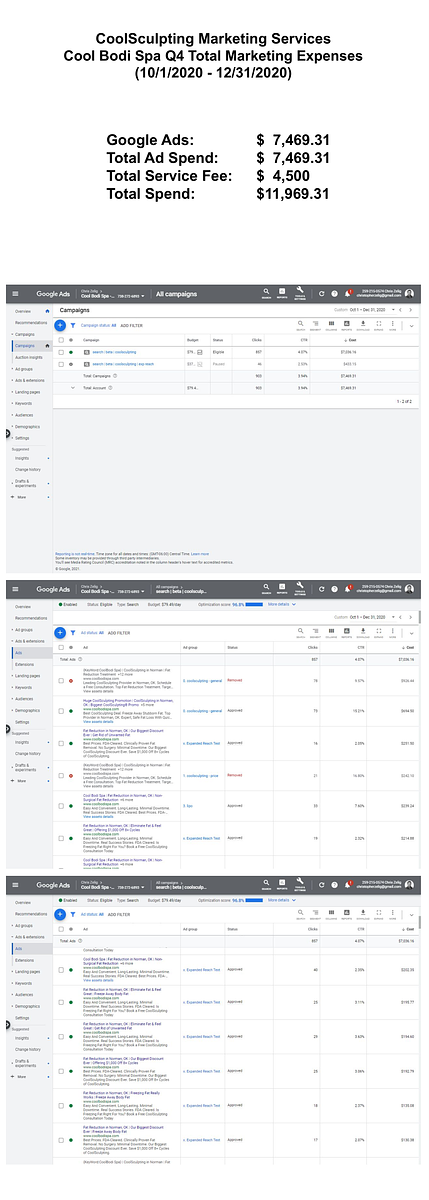Tick the select-all checkbox in the first Ads table
This screenshot has height=1200, width=429.
pos(60,647)
